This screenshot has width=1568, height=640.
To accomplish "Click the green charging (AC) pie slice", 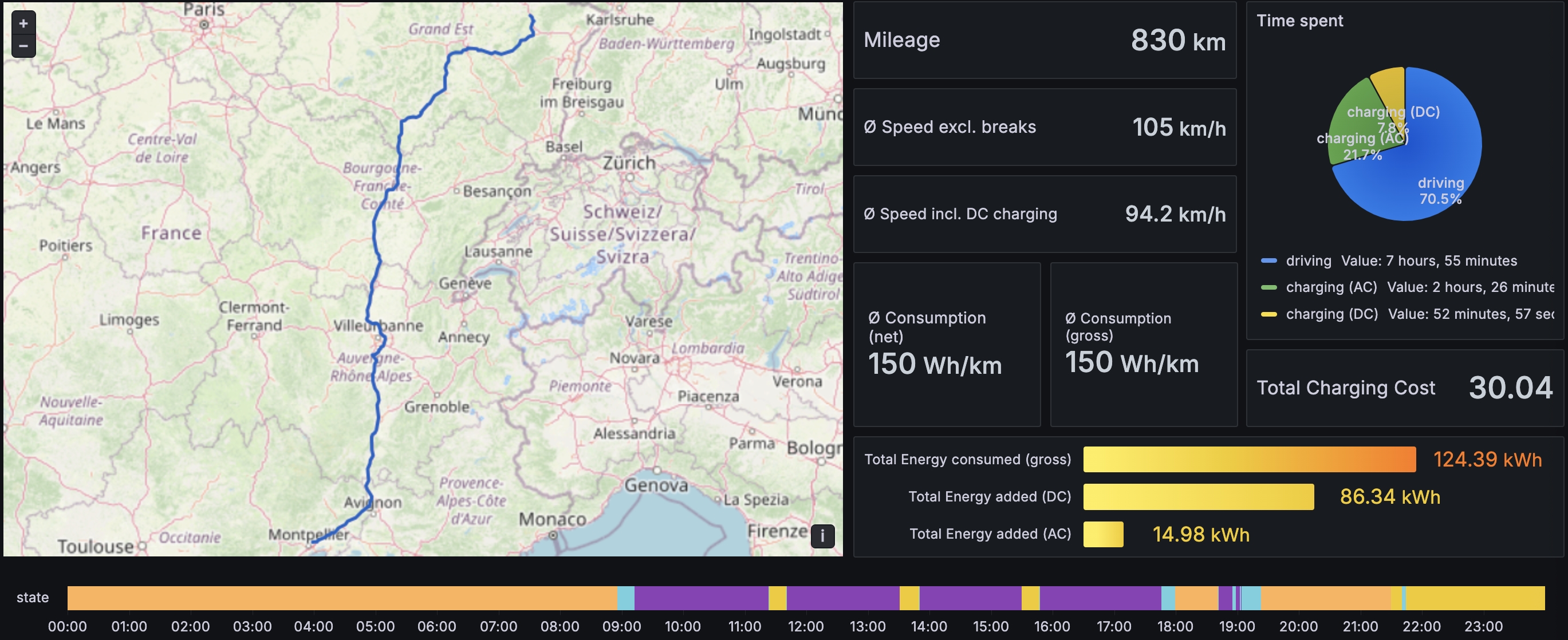I will coord(1354,128).
